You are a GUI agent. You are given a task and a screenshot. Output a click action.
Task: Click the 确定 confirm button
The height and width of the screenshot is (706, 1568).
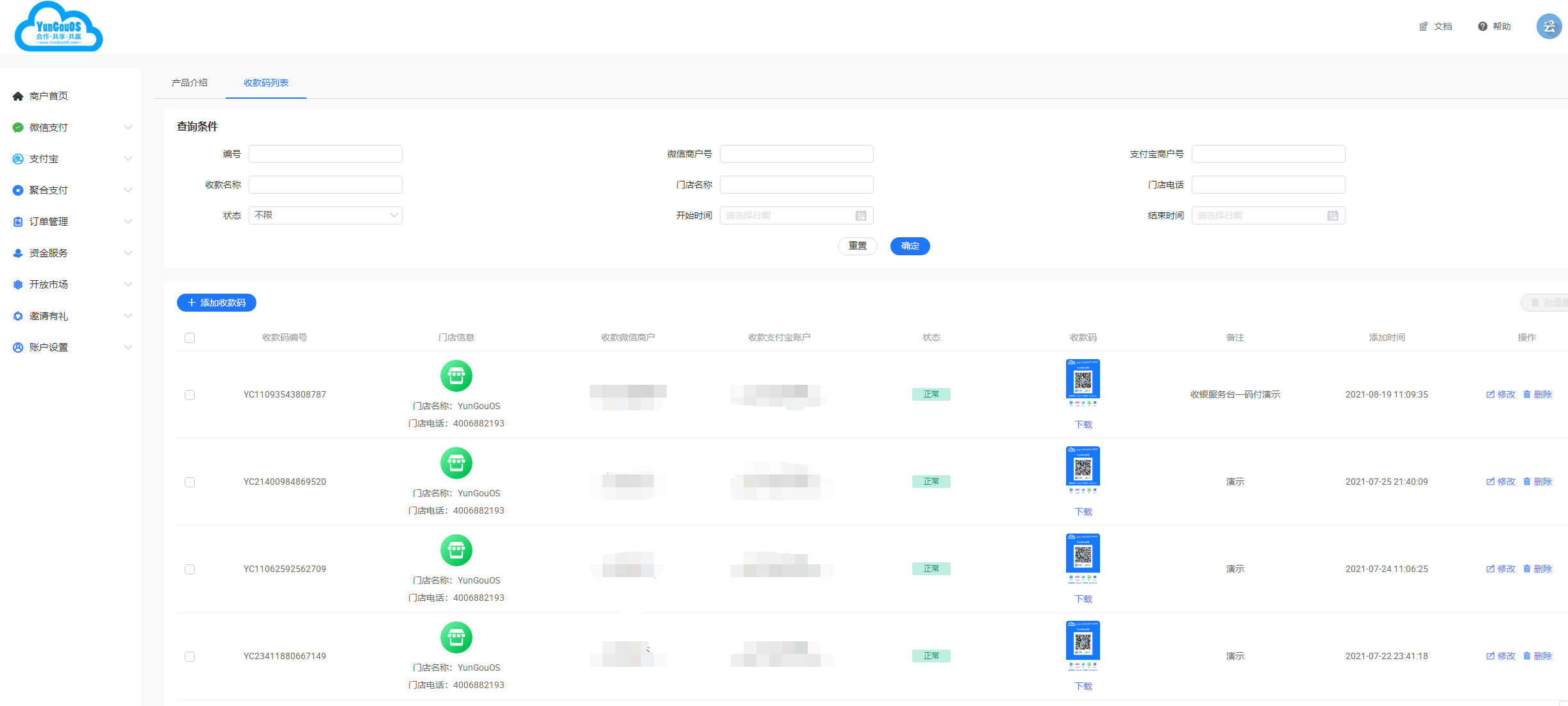[x=910, y=246]
